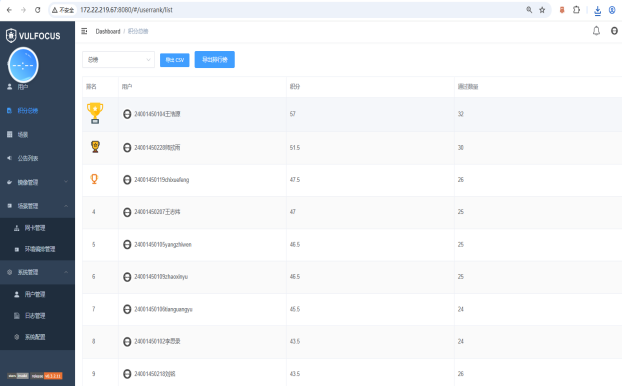Open the 总榜 ranking dropdown
Viewport: 622px width, 386px height.
pos(118,60)
